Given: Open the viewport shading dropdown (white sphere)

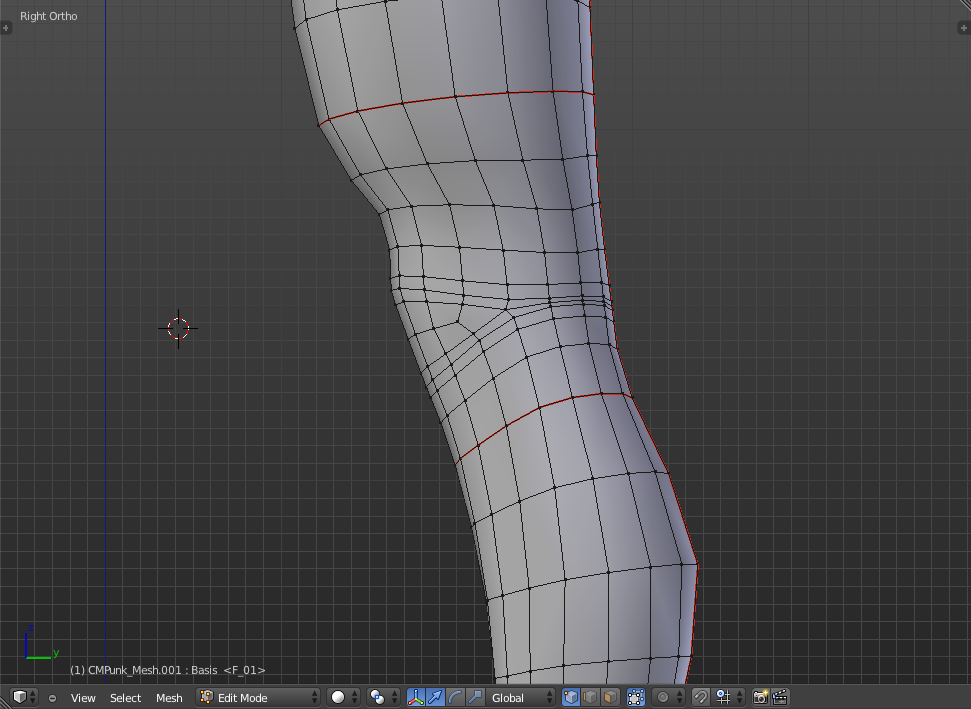Looking at the screenshot, I should 343,697.
